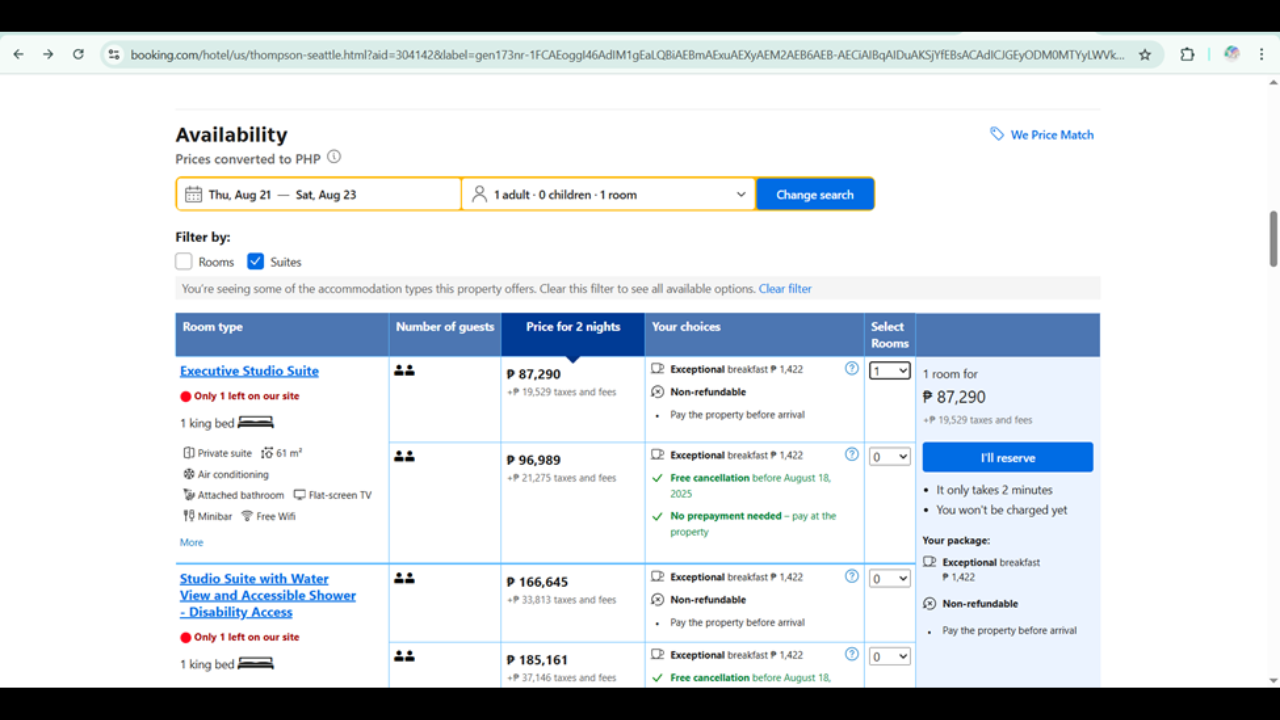The image size is (1280, 720).
Task: Click 'You won't be charged yet' text
Action: (1002, 510)
